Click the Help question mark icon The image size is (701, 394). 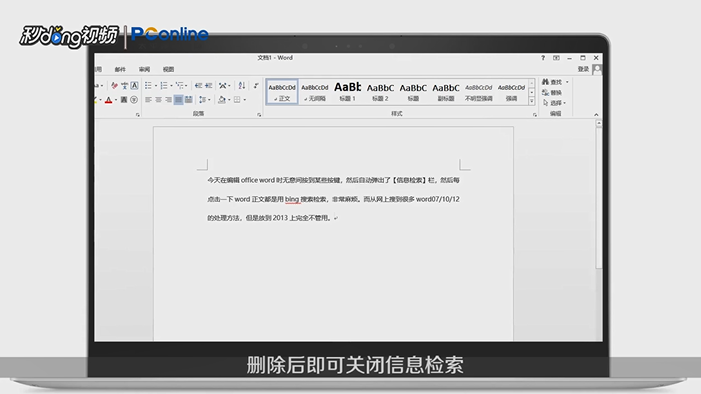tap(543, 58)
